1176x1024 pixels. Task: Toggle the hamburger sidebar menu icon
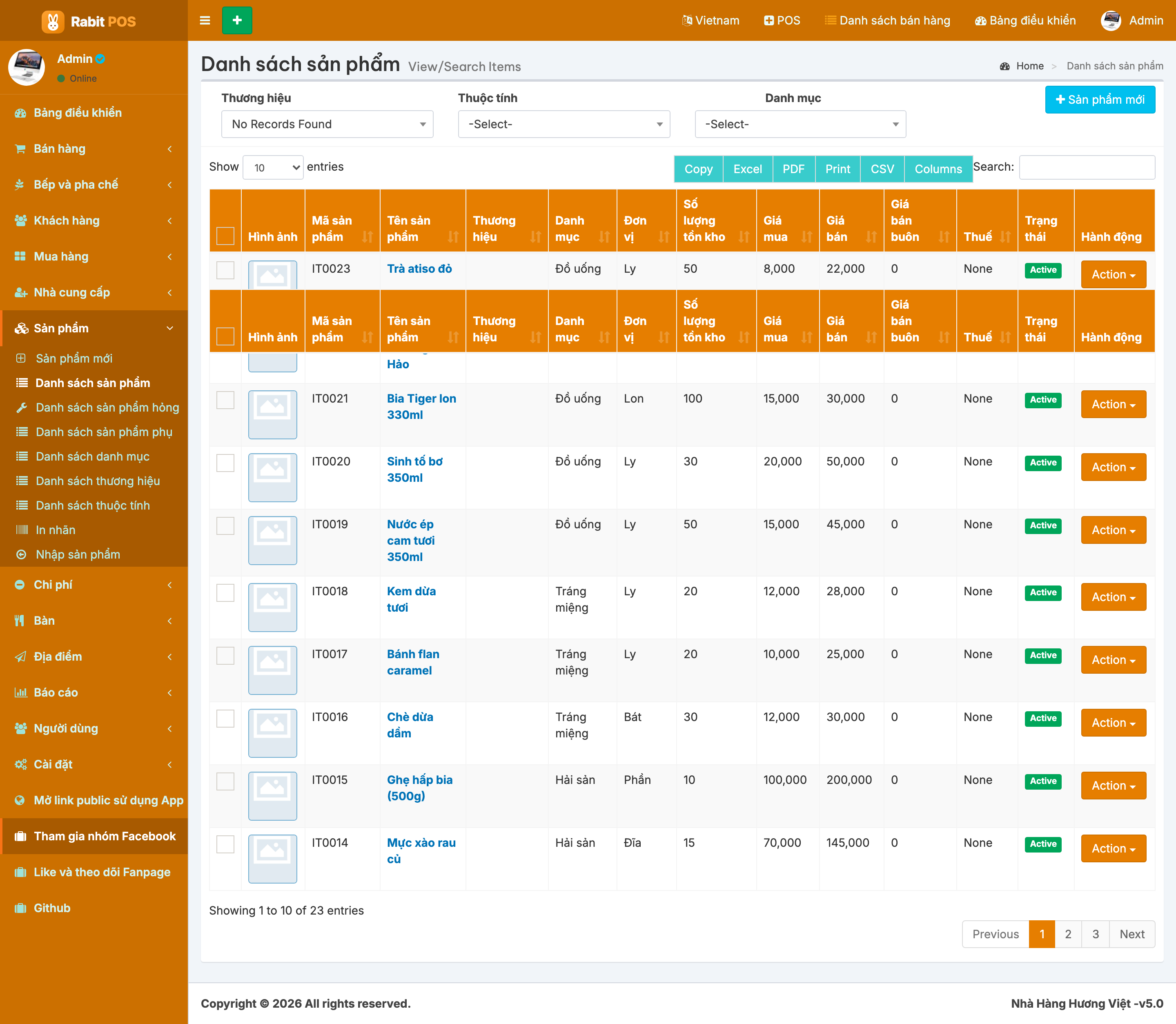pyautogui.click(x=205, y=20)
